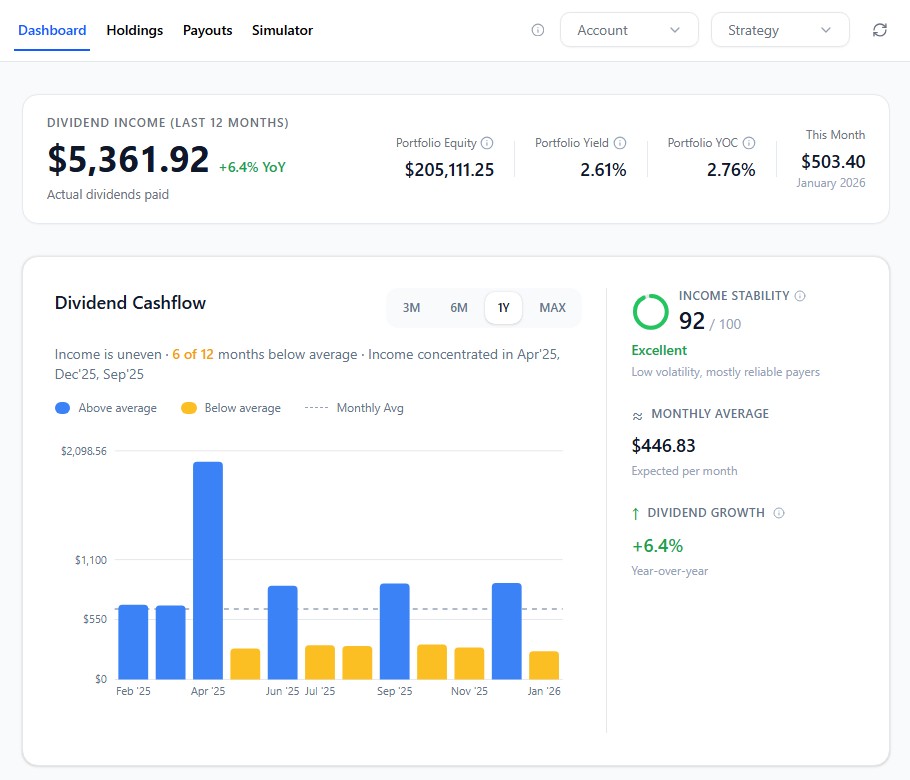This screenshot has height=780, width=910.
Task: Click the Income Stability score ring
Action: pos(651,311)
